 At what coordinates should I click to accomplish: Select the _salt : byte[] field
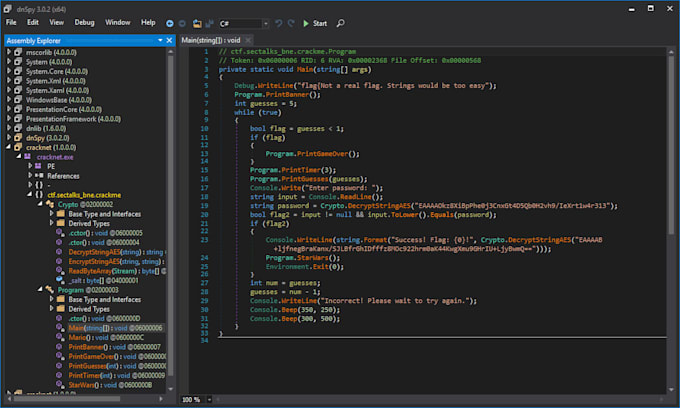(104, 281)
